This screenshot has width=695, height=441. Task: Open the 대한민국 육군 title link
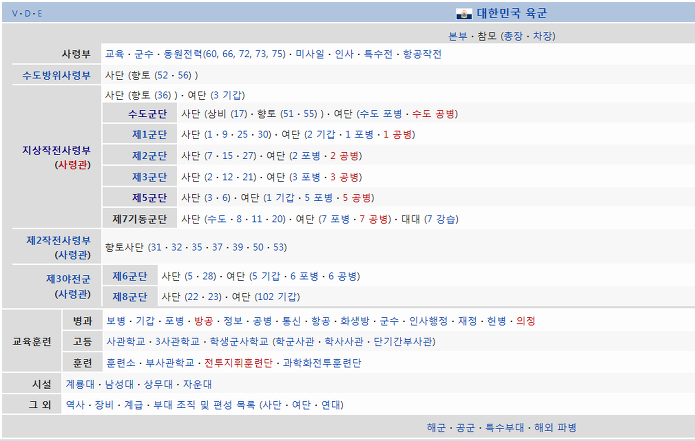click(511, 13)
